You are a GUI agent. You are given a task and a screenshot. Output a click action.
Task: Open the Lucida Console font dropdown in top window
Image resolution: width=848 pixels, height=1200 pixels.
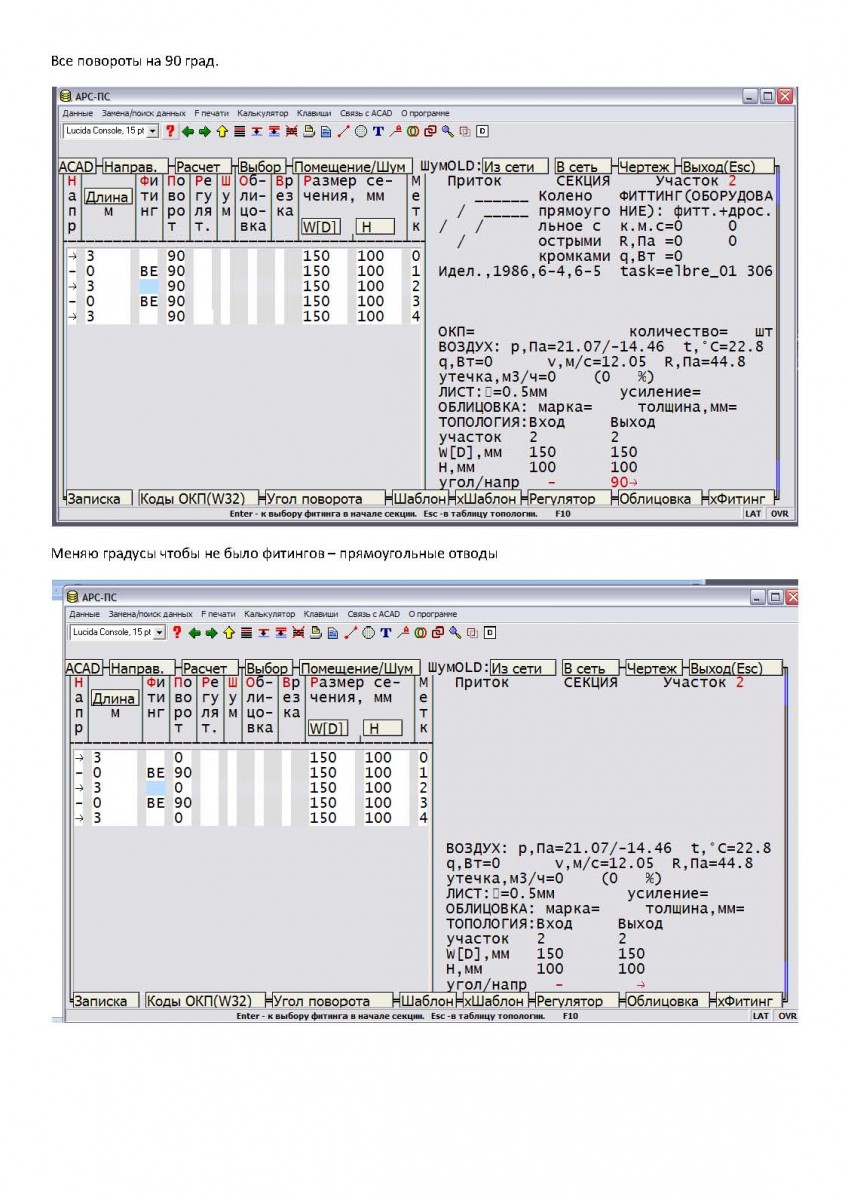pos(110,130)
